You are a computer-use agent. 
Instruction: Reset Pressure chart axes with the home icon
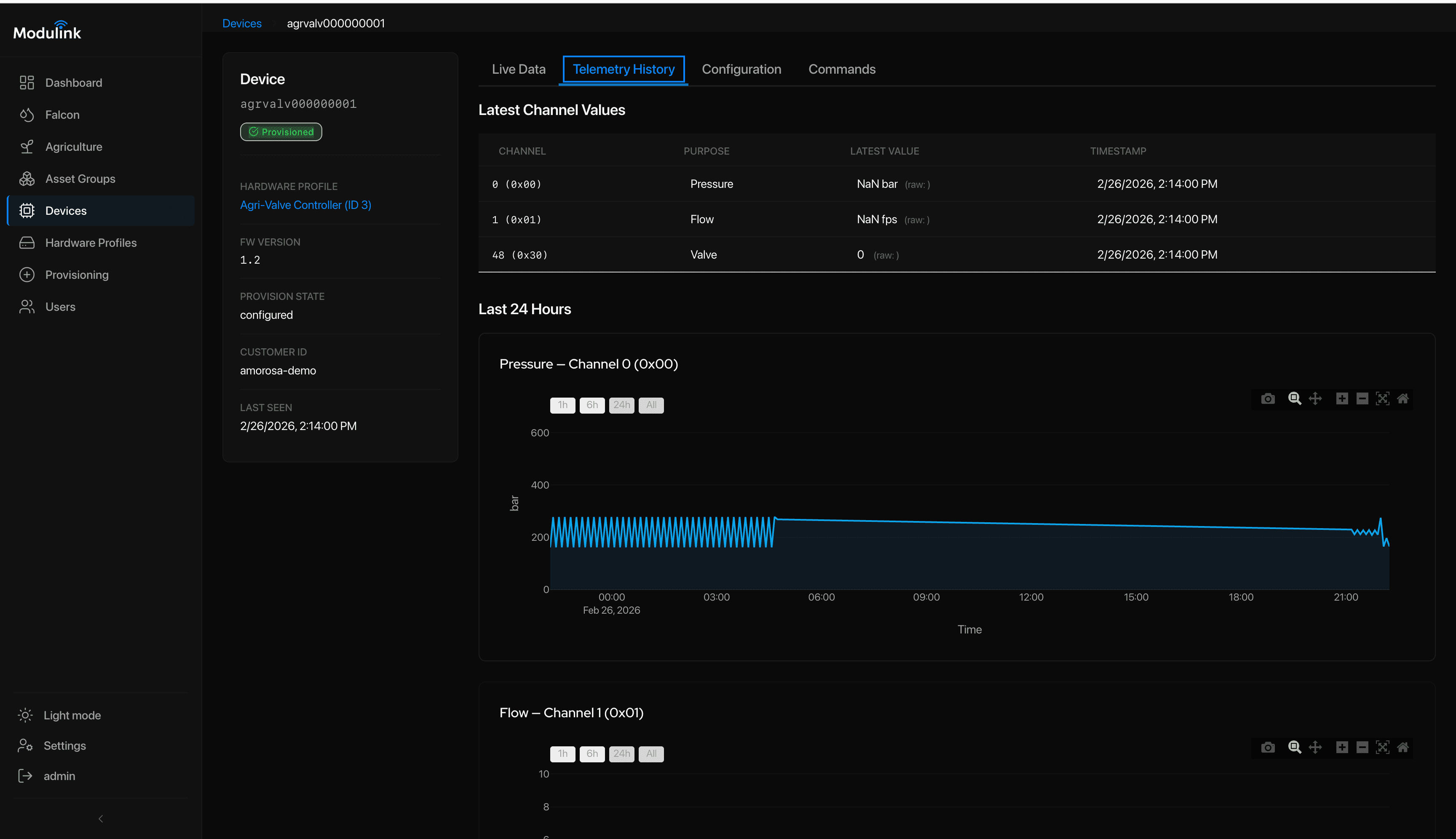[1403, 398]
